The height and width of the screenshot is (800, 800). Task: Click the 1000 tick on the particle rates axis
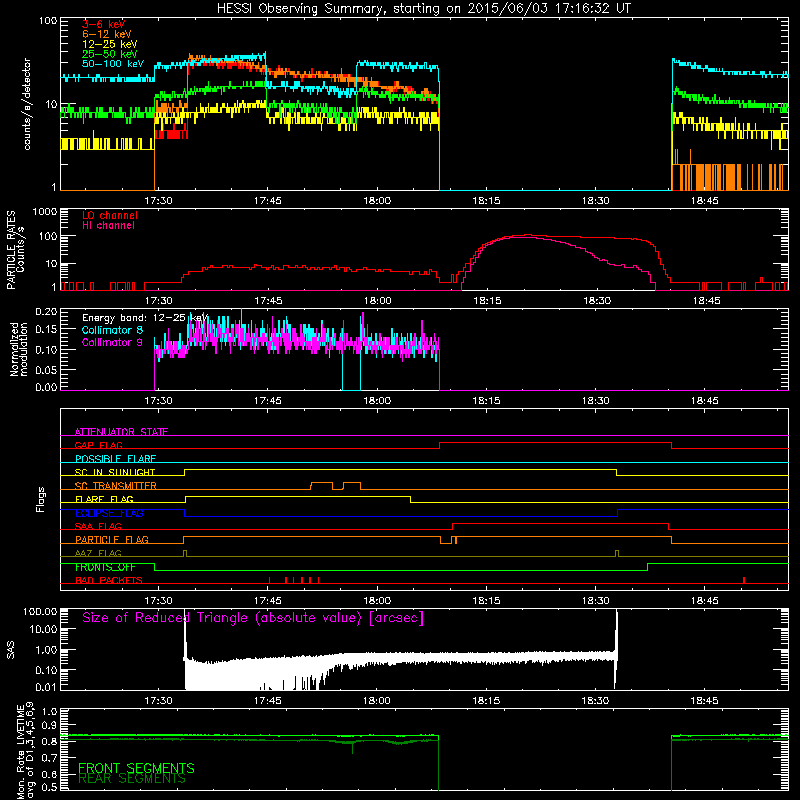[45, 212]
